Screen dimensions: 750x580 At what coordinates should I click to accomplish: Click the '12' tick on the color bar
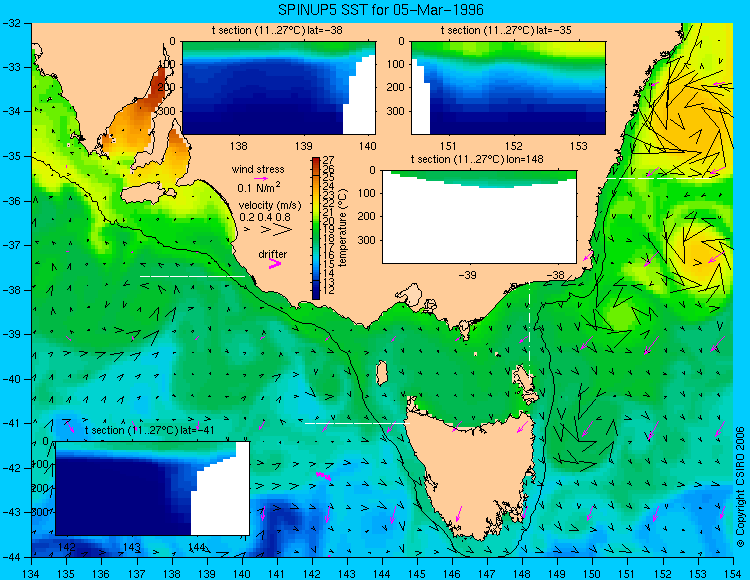tap(329, 290)
